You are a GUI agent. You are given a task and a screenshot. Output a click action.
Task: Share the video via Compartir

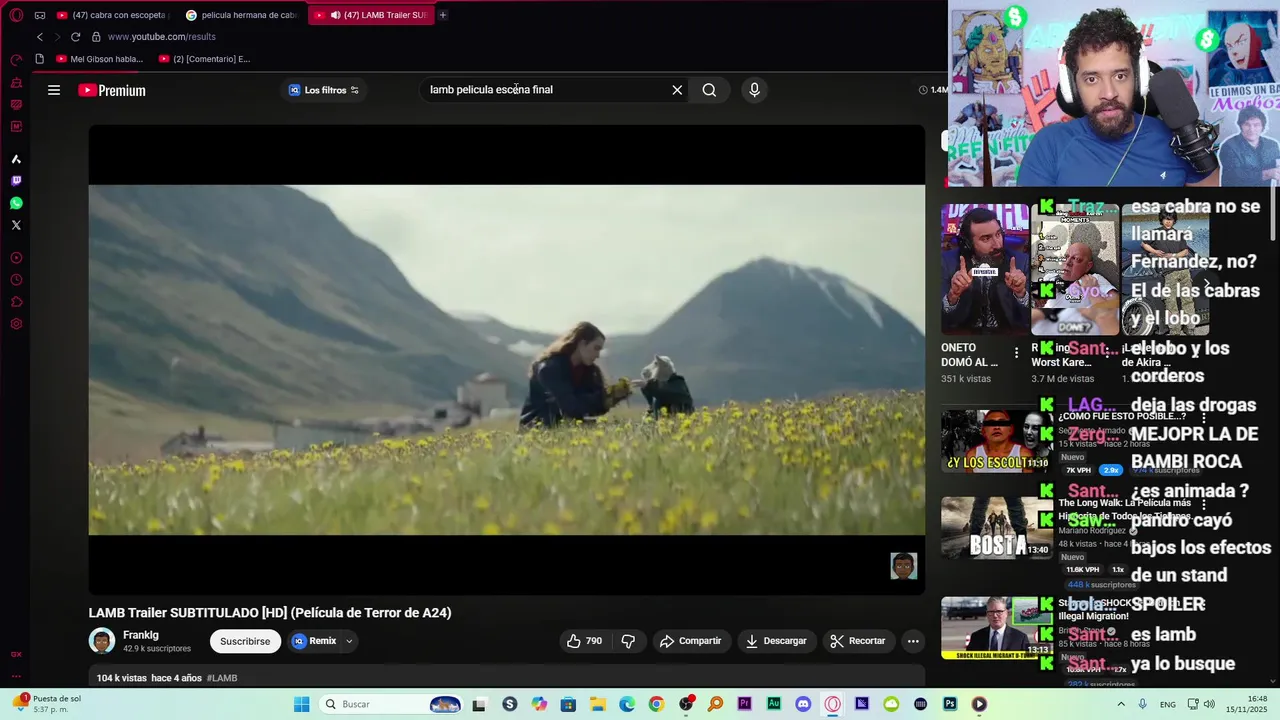690,641
